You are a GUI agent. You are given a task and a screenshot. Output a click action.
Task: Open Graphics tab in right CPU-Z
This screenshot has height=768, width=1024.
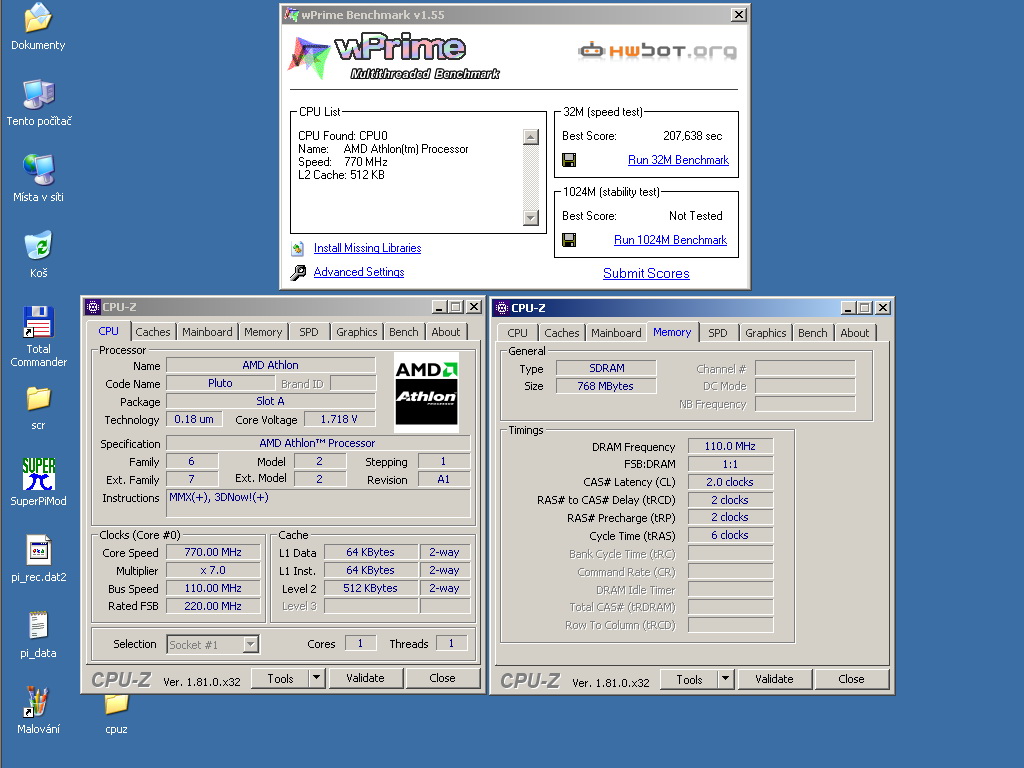tap(765, 333)
